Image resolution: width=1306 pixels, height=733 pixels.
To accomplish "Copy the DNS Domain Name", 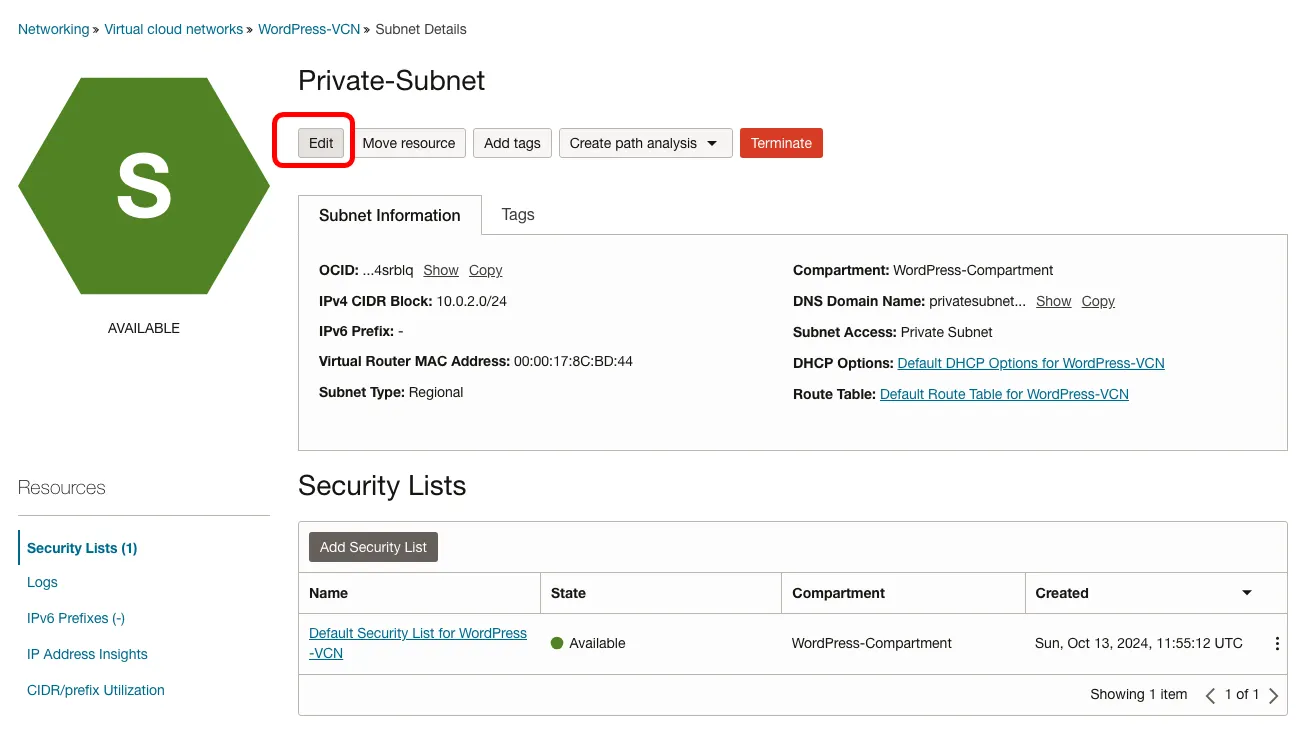I will [1097, 301].
